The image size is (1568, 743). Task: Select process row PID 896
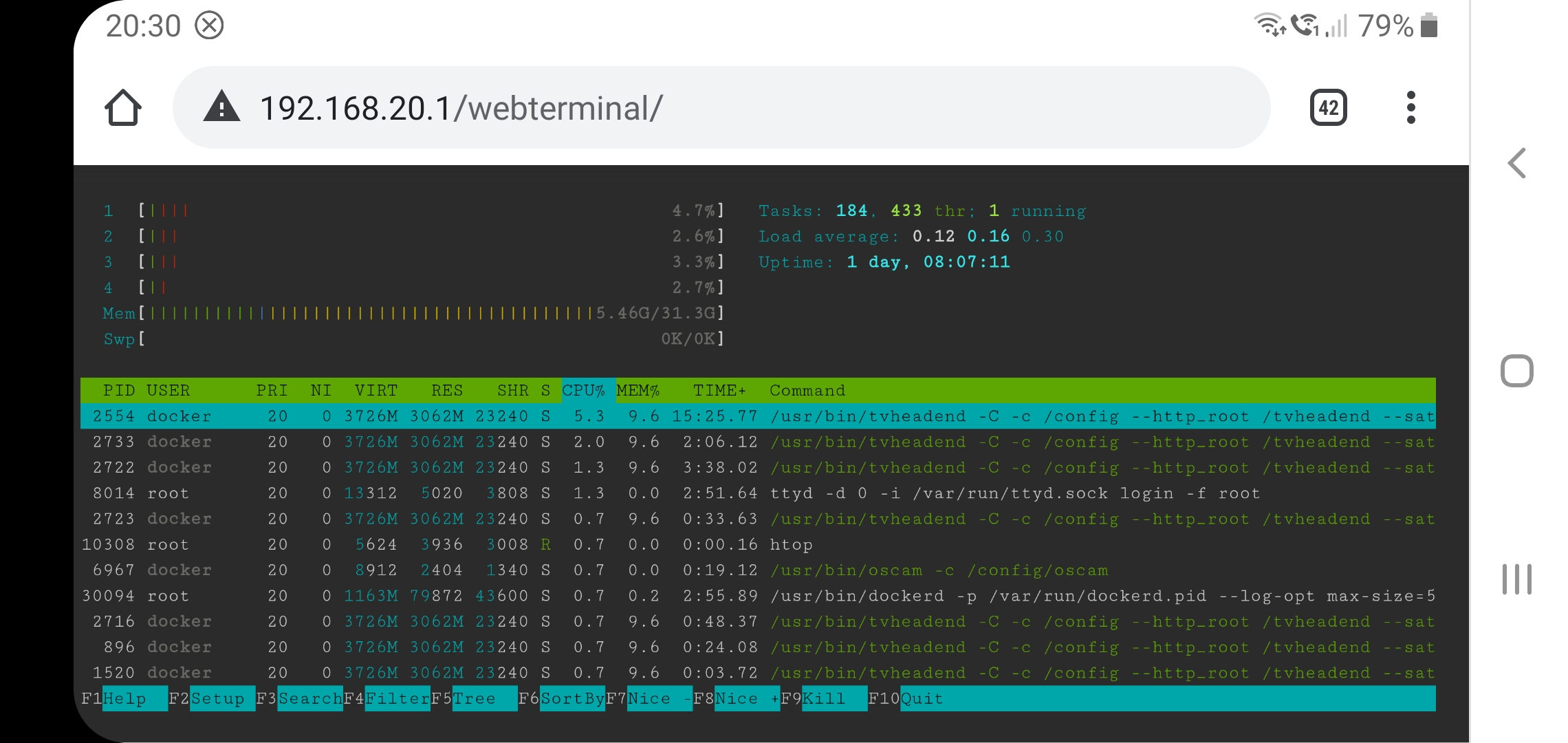click(758, 647)
